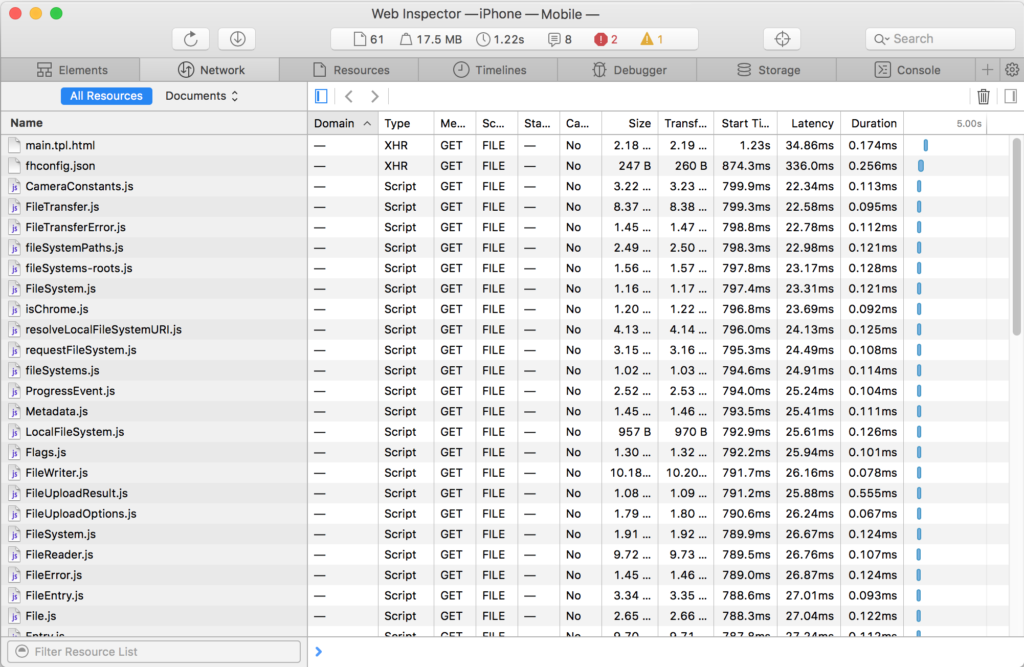Open the Documents type dropdown
Image resolution: width=1024 pixels, height=667 pixels.
[202, 96]
